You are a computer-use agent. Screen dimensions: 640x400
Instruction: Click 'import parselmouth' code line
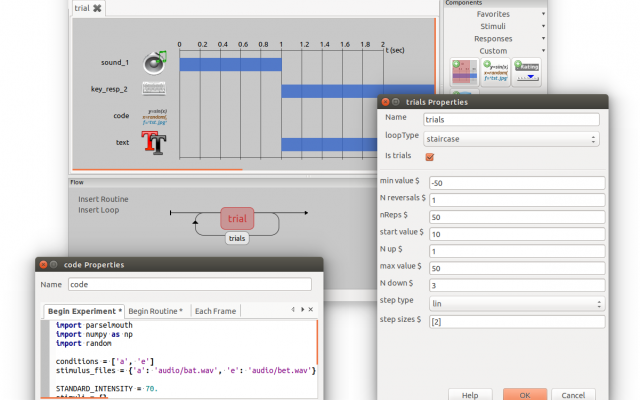tap(94, 325)
